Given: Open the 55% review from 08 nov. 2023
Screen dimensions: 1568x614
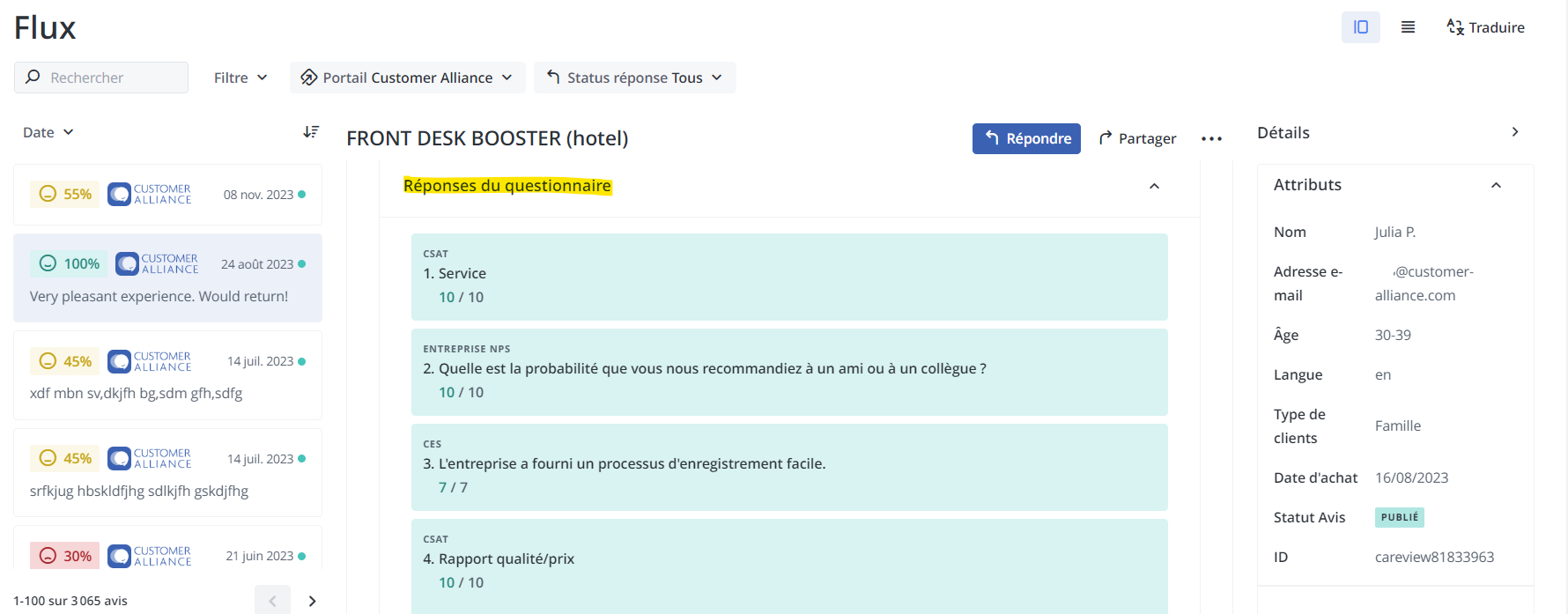Looking at the screenshot, I should click(167, 195).
